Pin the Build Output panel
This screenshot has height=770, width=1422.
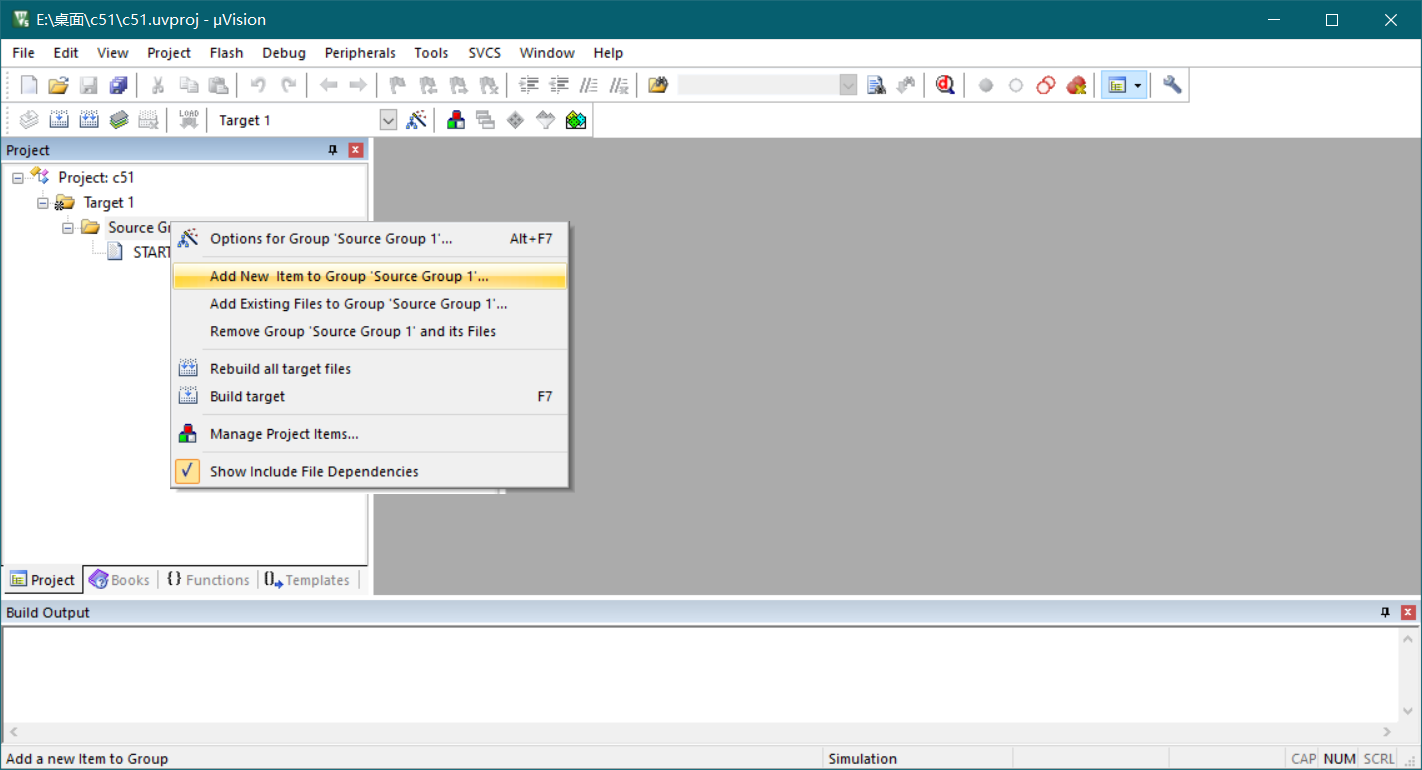(1385, 612)
